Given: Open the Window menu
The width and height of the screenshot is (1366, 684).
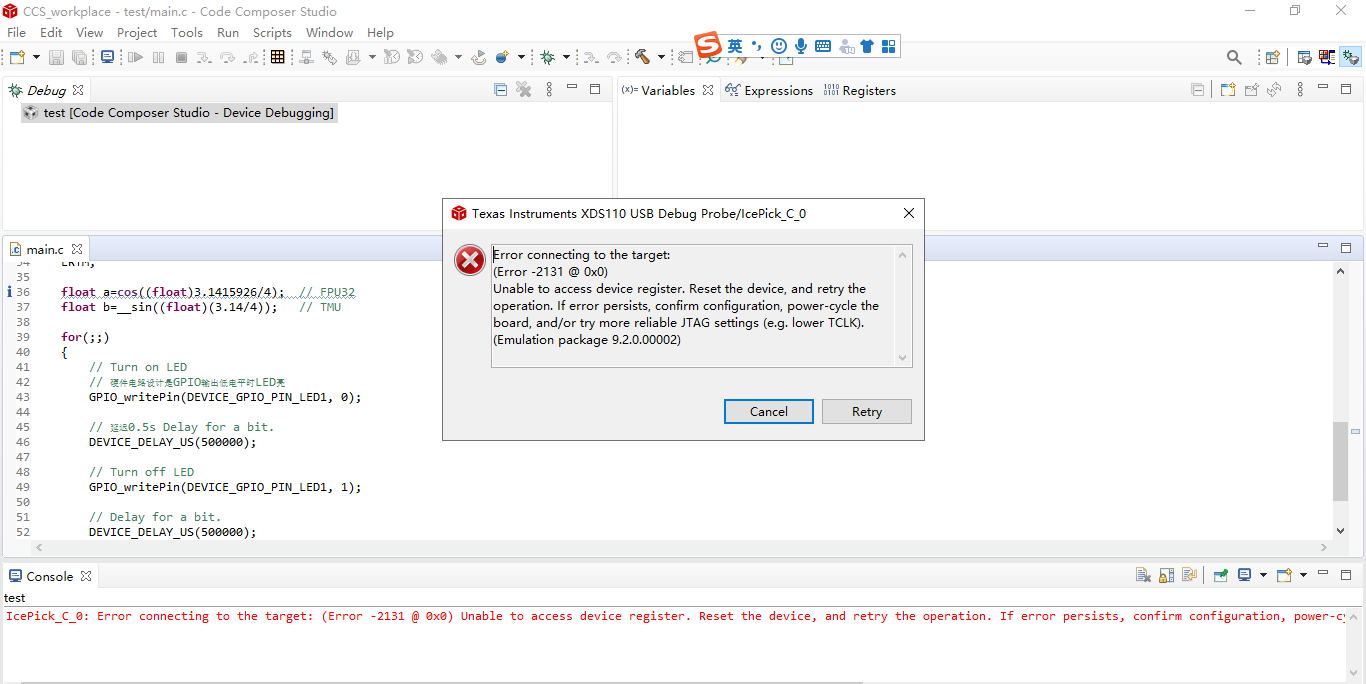Looking at the screenshot, I should click(x=329, y=32).
